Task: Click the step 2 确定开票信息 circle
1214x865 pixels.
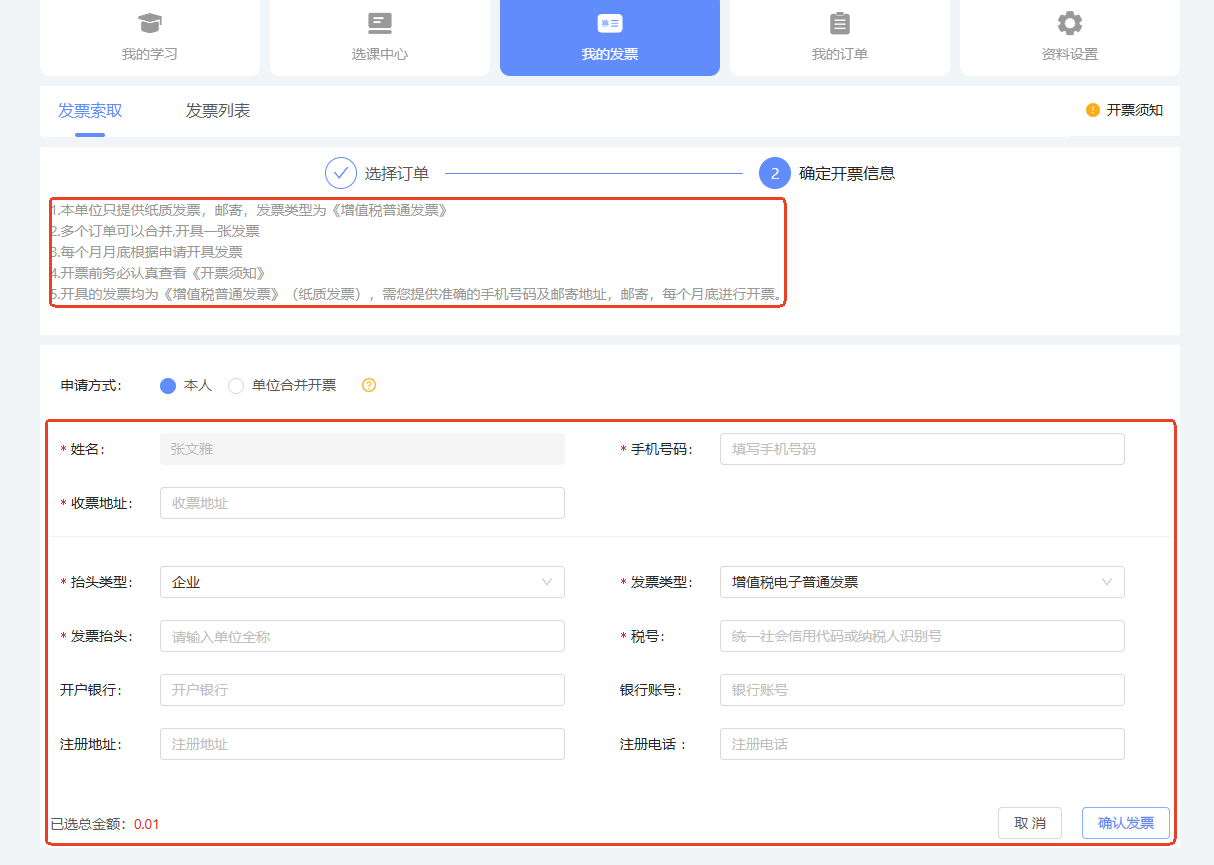Action: (775, 173)
